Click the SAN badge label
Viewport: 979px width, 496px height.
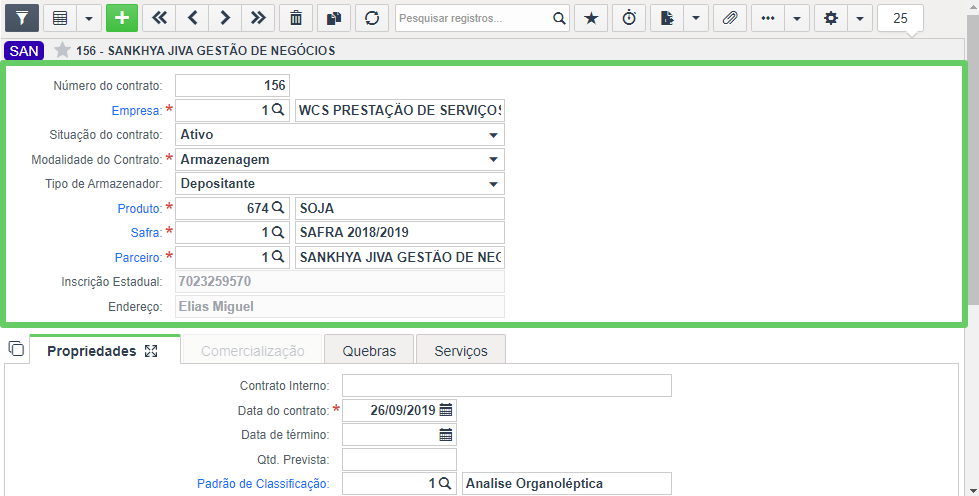[x=24, y=51]
